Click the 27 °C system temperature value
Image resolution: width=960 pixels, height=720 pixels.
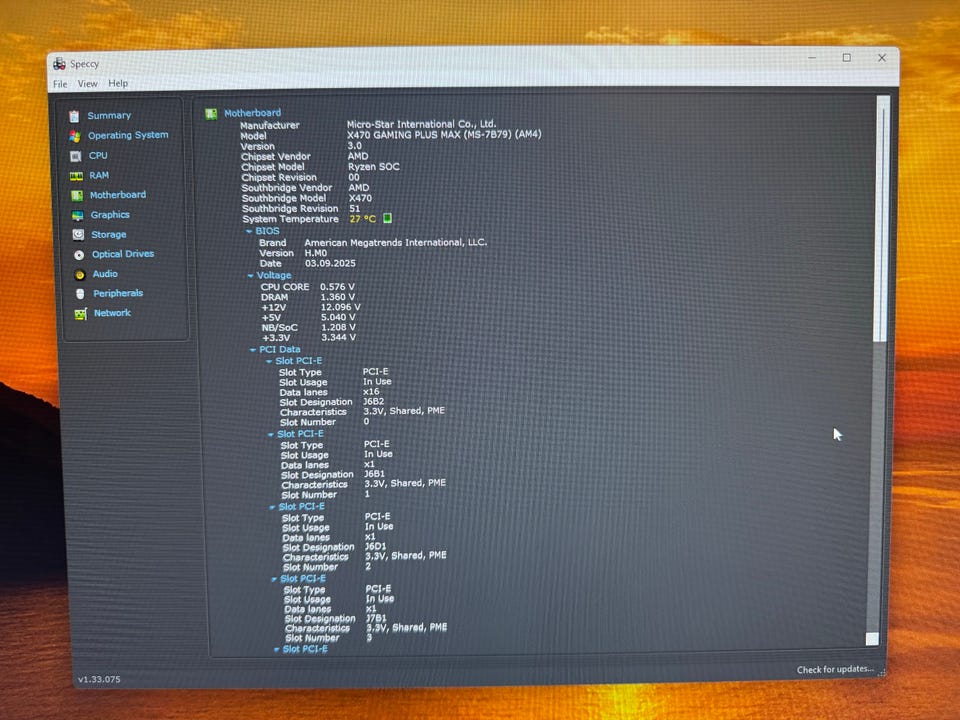362,219
